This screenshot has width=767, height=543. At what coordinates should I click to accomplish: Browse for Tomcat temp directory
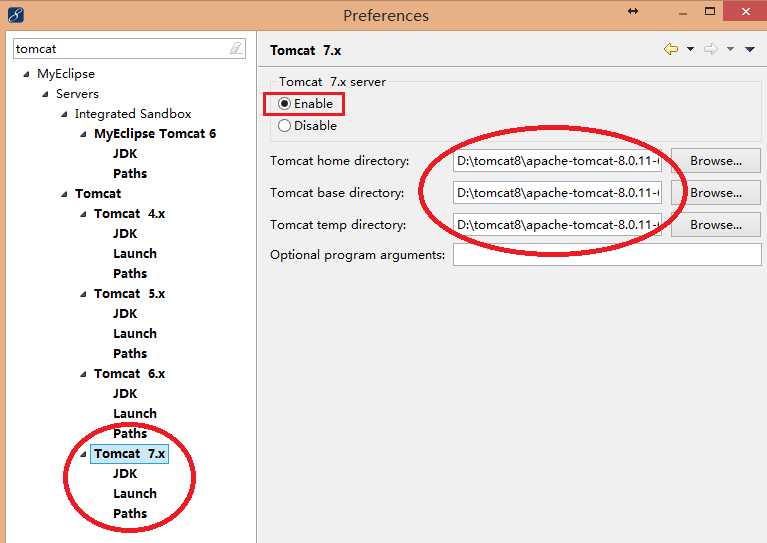pos(716,225)
